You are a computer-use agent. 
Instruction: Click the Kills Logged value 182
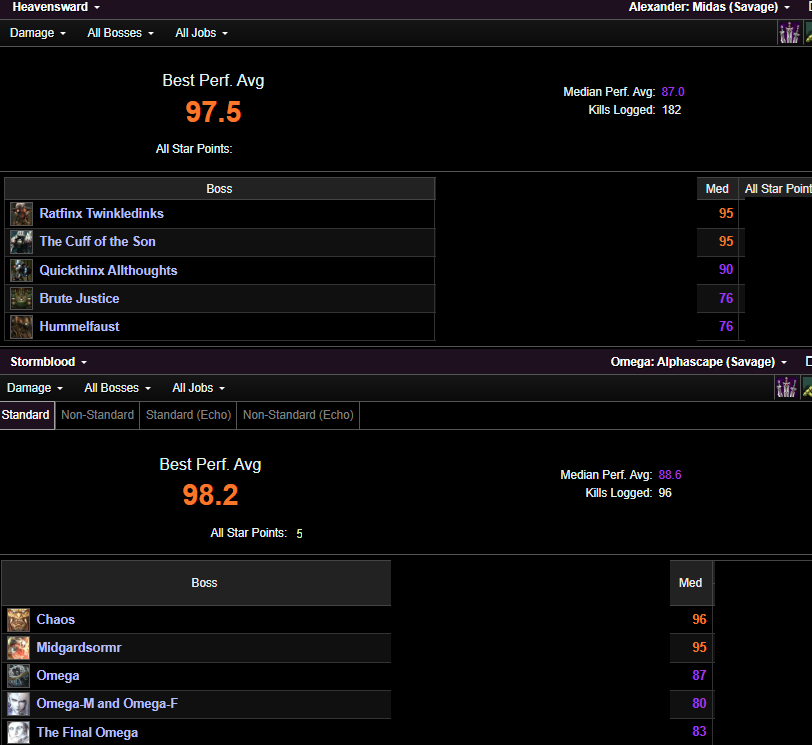click(672, 110)
